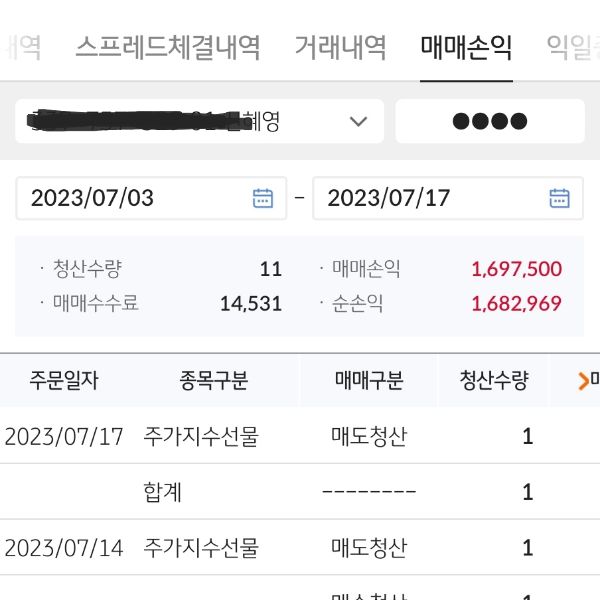Tap the 매매손익 value 1,697,500
The image size is (600, 600).
pos(516,269)
